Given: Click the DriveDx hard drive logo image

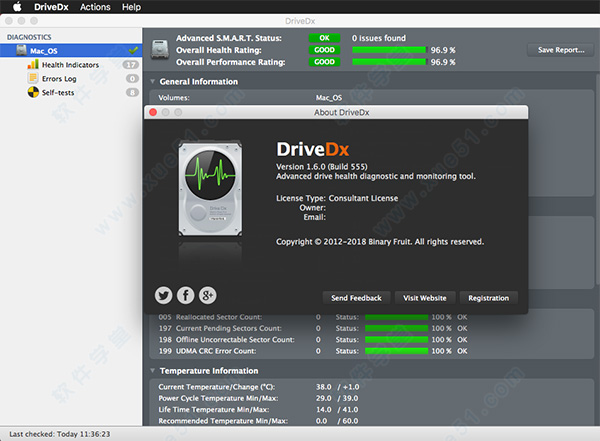Looking at the screenshot, I should click(x=210, y=188).
